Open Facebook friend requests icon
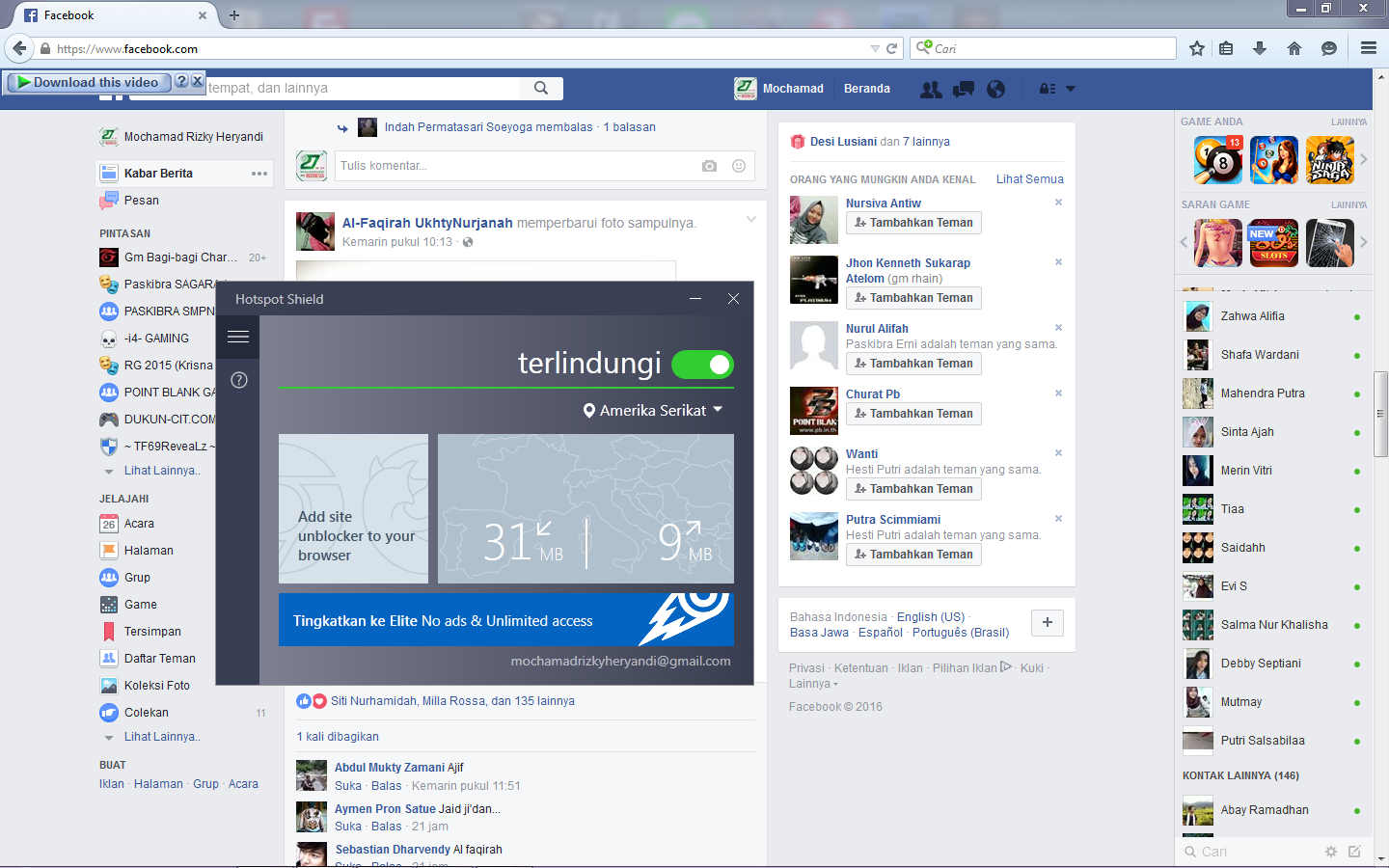The width and height of the screenshot is (1389, 868). pyautogui.click(x=931, y=89)
